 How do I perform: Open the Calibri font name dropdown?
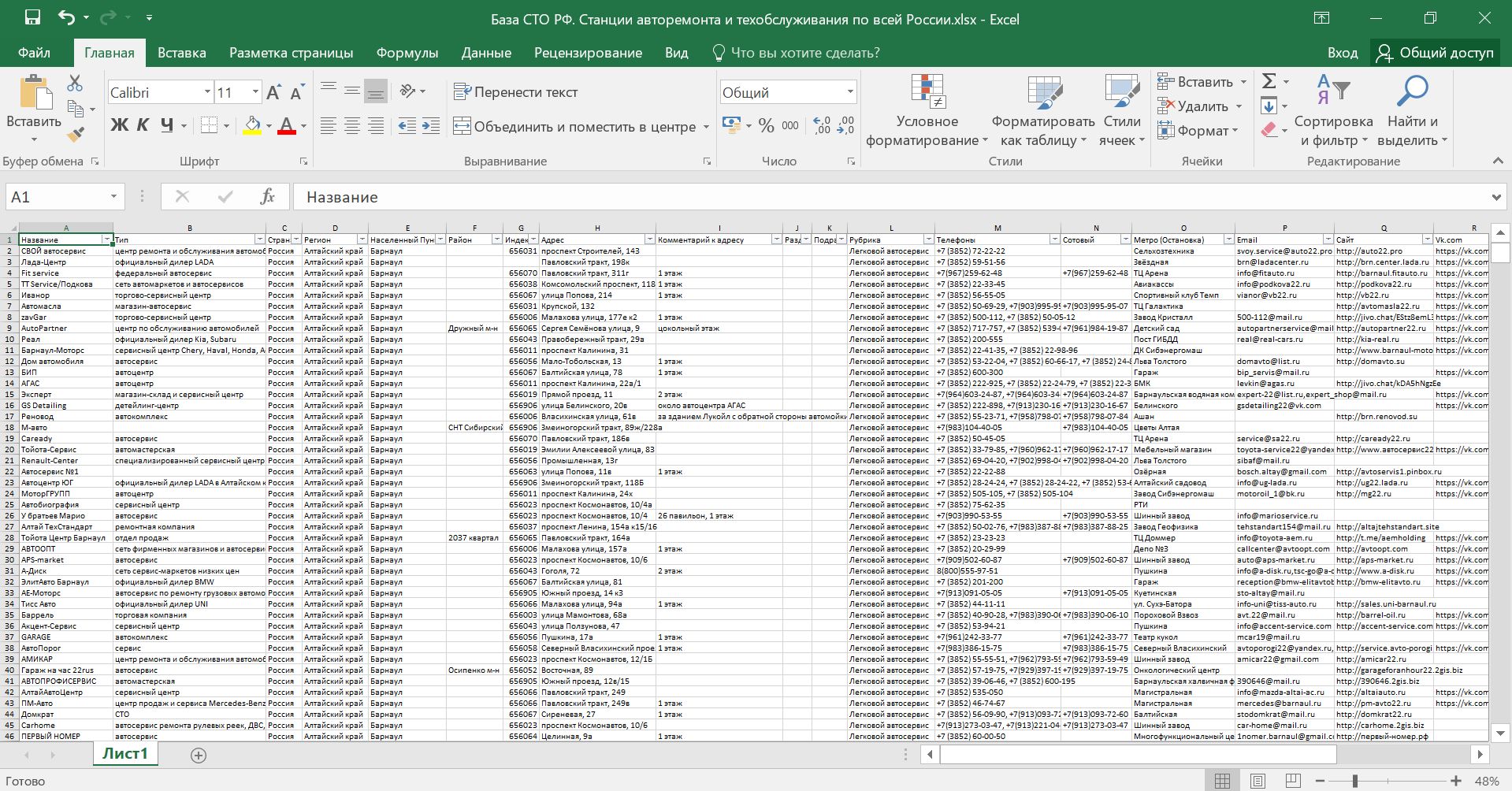click(207, 92)
